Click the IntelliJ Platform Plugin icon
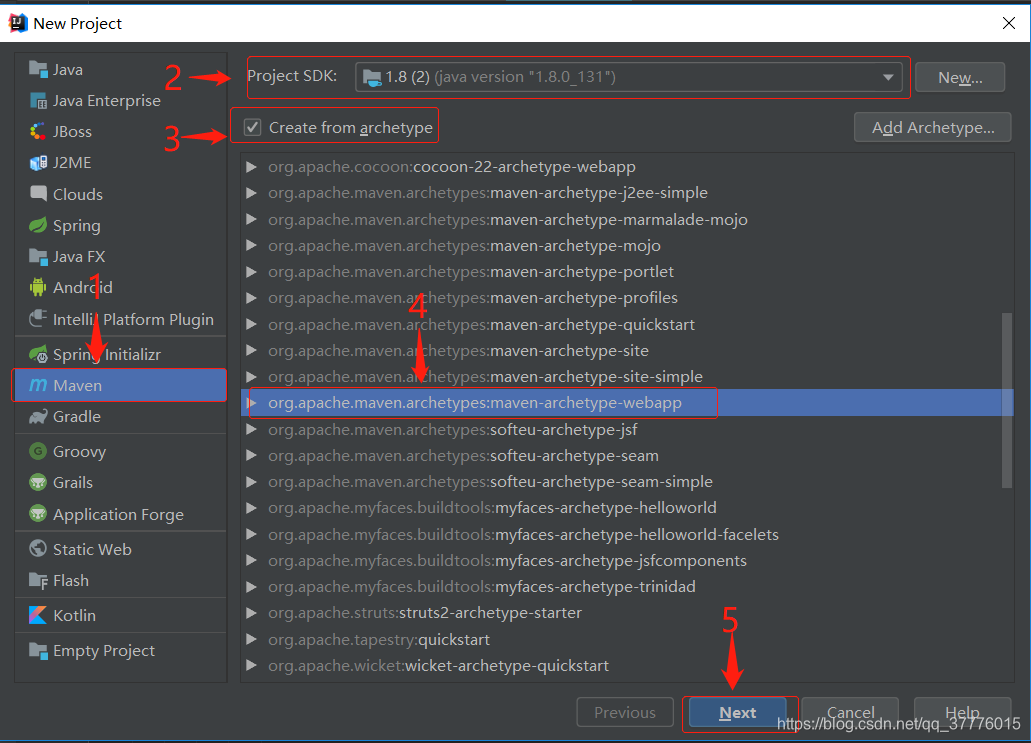The image size is (1031, 743). (x=38, y=319)
